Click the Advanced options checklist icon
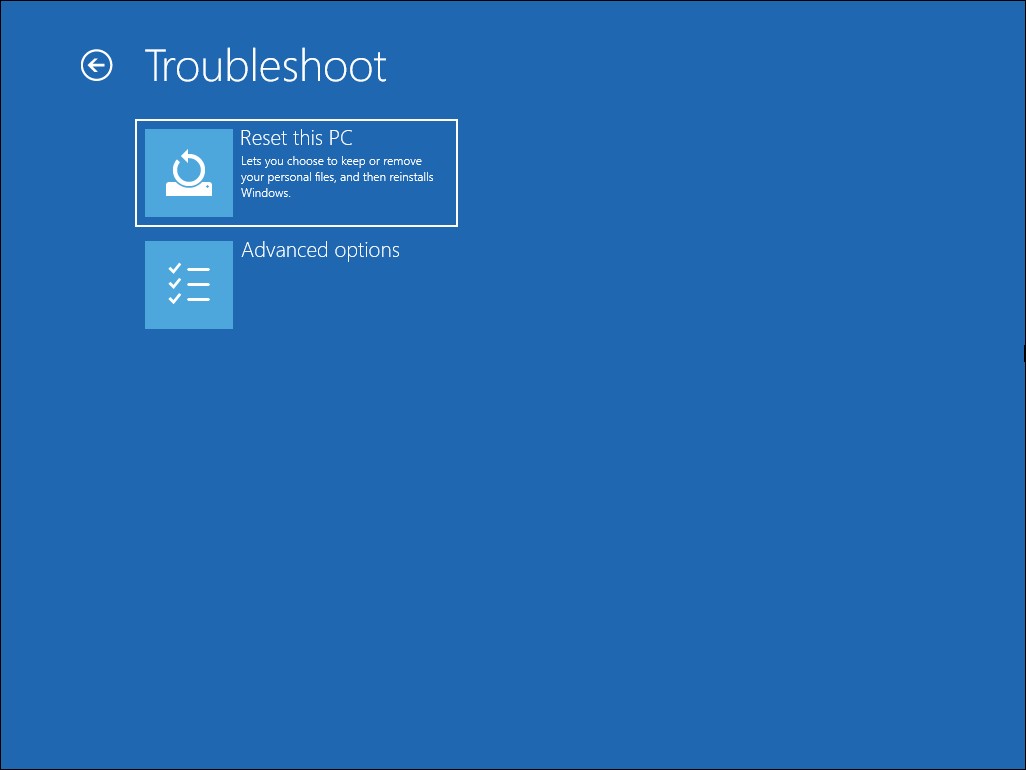Viewport: 1026px width, 770px height. point(188,285)
